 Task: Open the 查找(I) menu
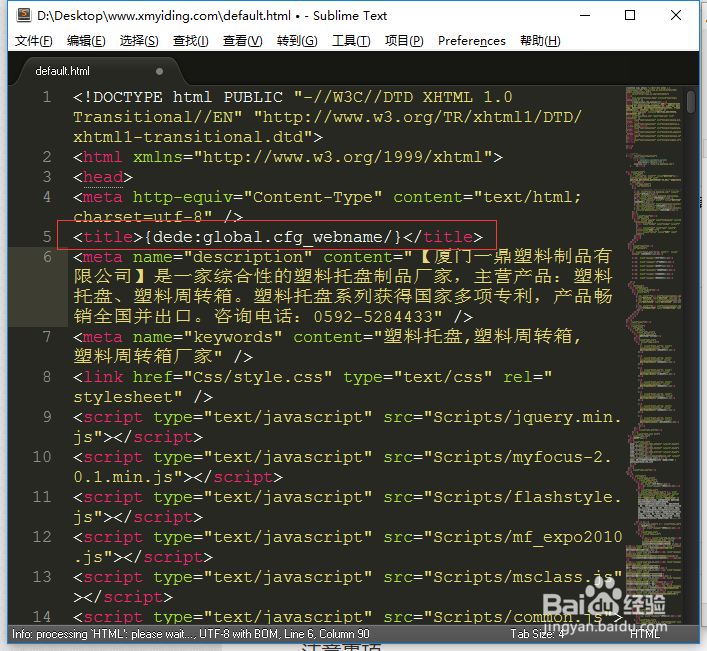tap(190, 41)
